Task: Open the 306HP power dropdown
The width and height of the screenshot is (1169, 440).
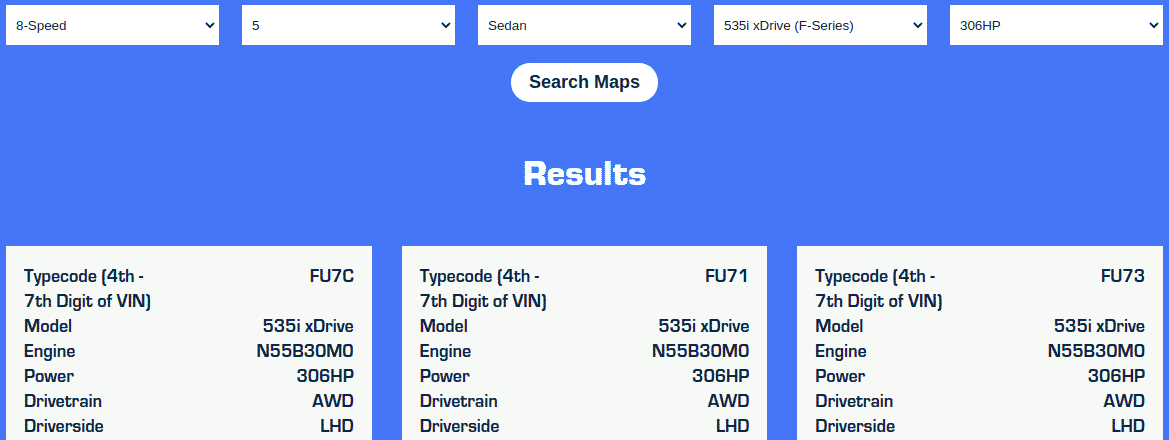Action: click(x=1056, y=25)
